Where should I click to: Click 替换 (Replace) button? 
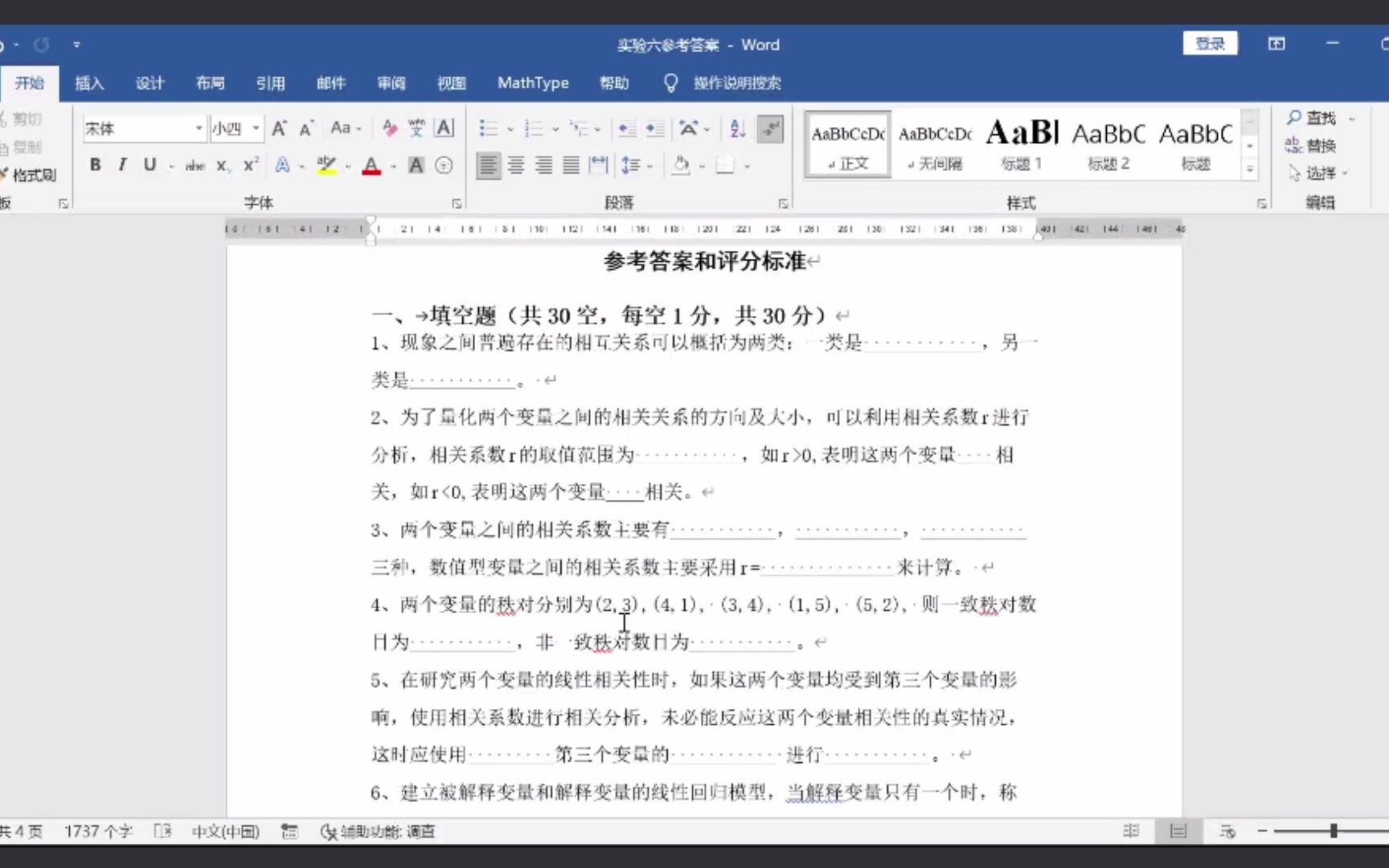click(1312, 145)
